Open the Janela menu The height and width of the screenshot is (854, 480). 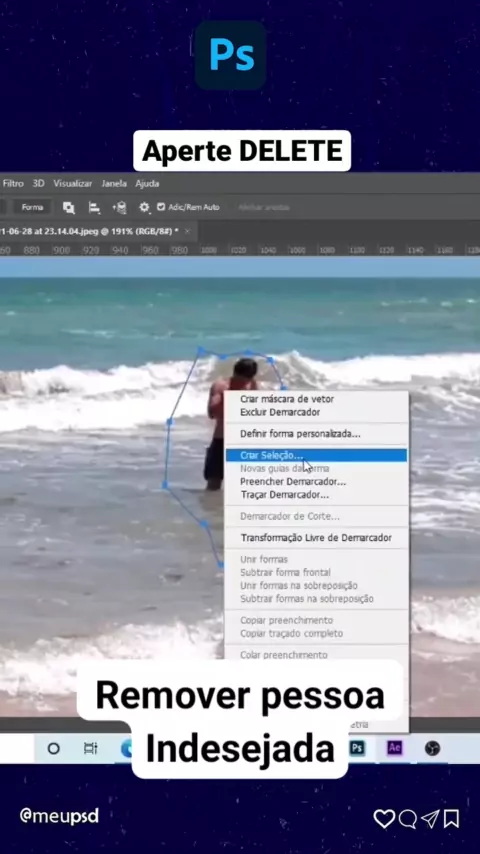114,184
